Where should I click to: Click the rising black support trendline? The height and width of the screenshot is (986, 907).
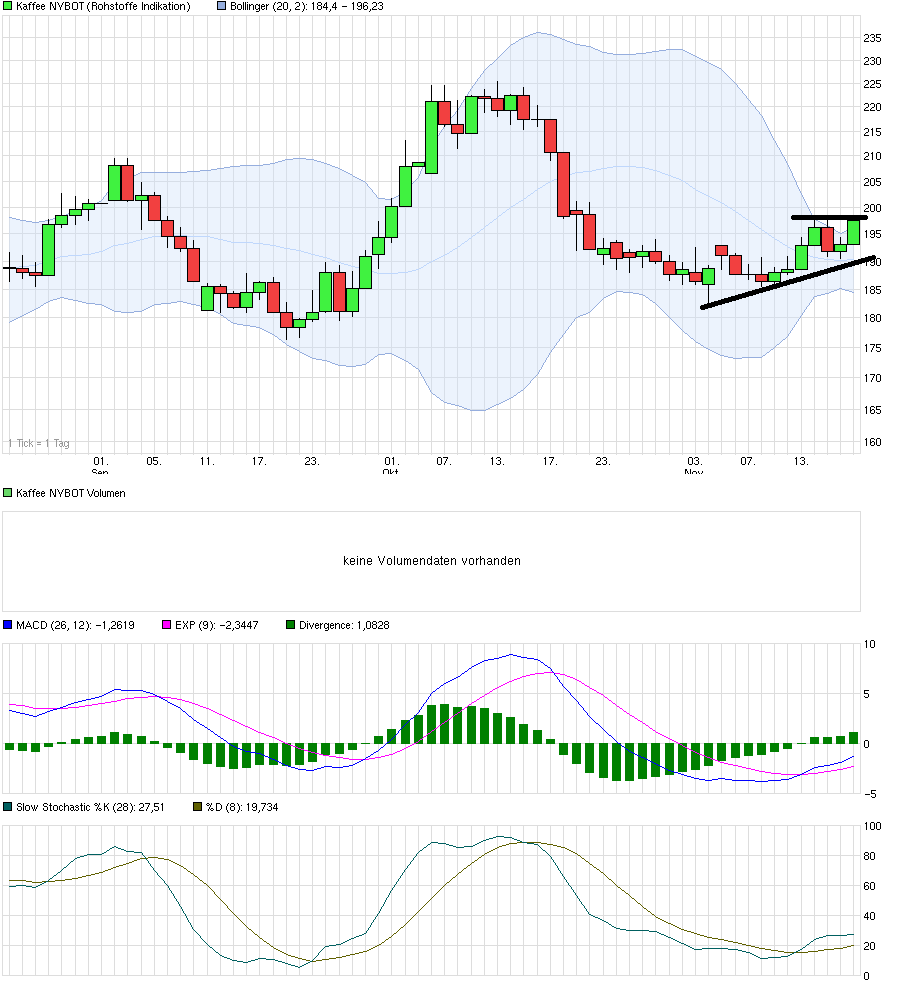click(x=787, y=282)
